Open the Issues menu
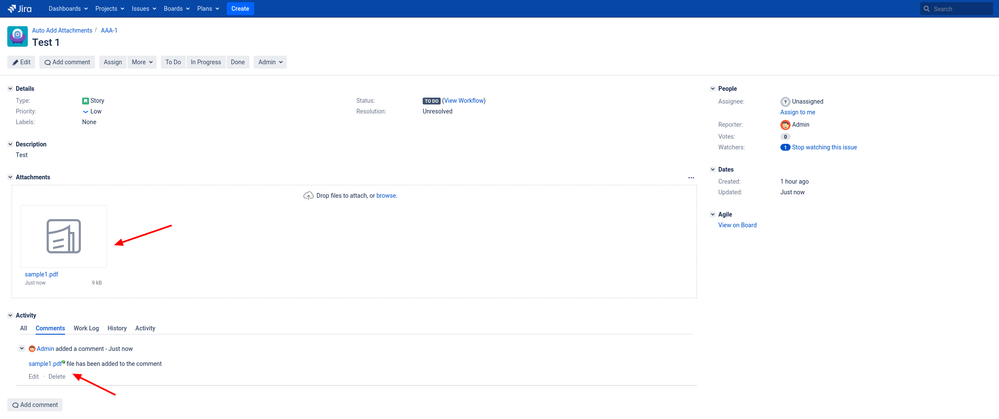The width and height of the screenshot is (999, 419). pos(145,9)
